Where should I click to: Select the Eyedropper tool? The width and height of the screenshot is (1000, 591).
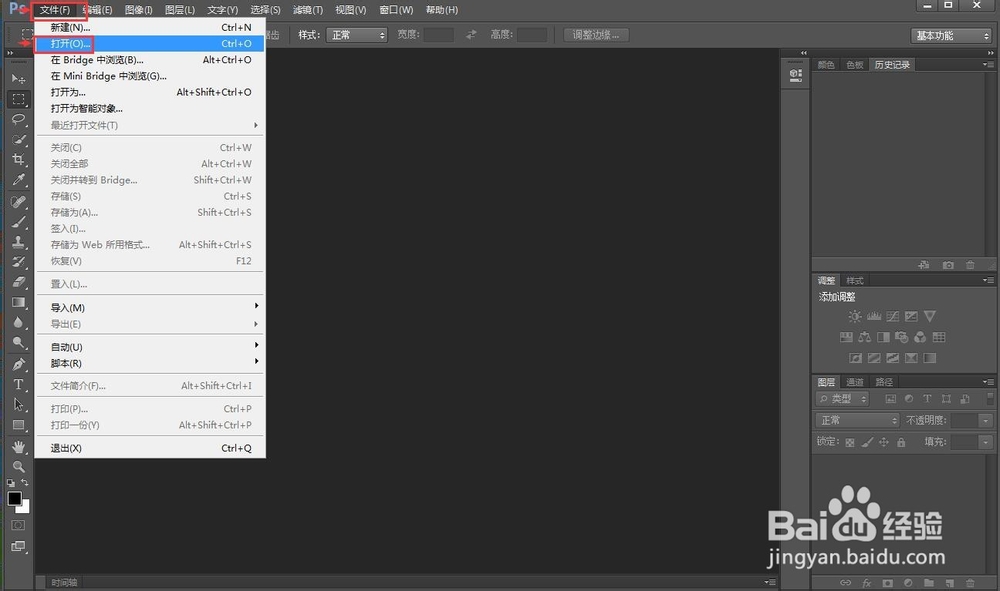coord(18,180)
